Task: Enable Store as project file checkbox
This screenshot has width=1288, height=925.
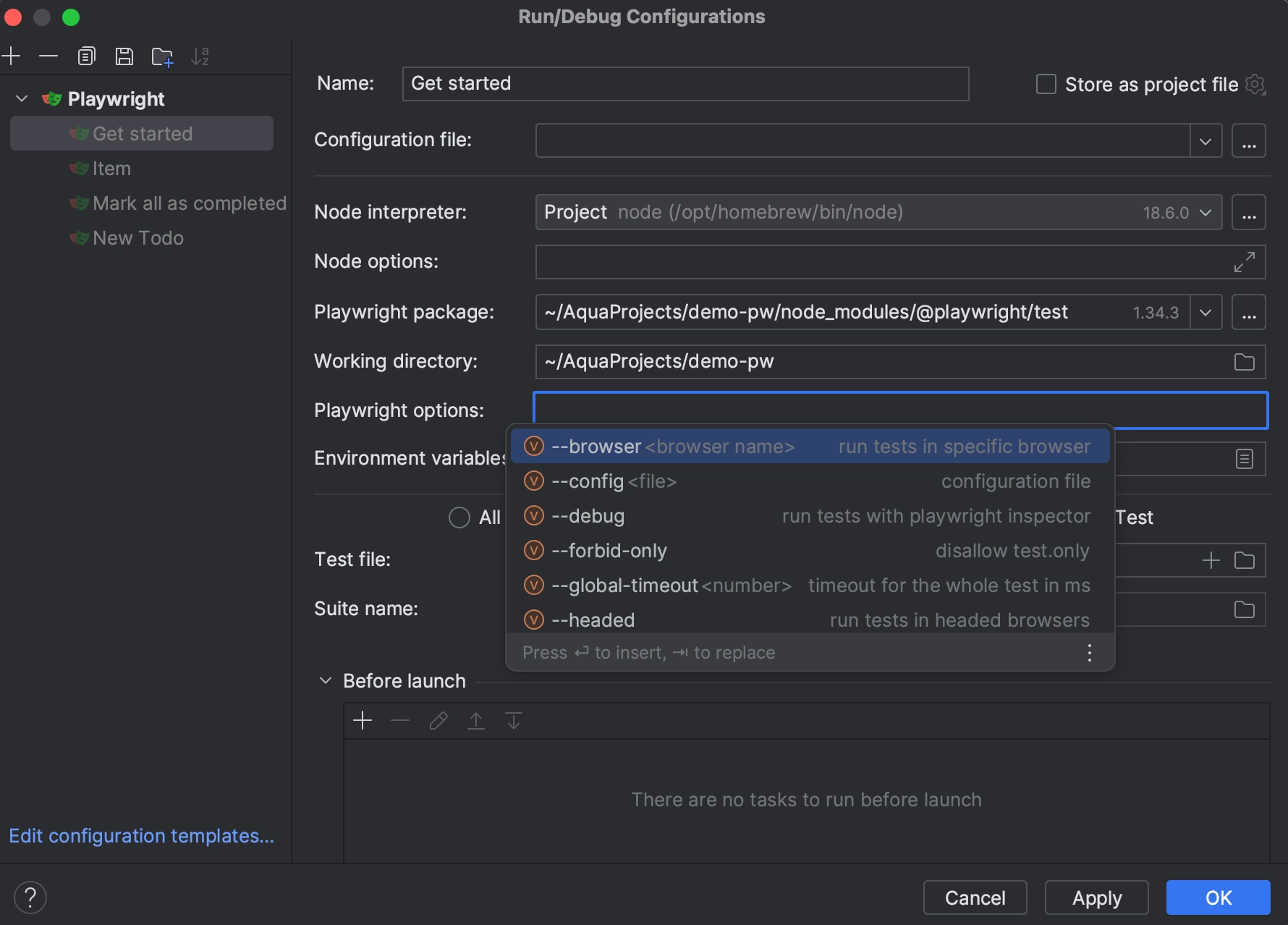Action: pyautogui.click(x=1046, y=84)
